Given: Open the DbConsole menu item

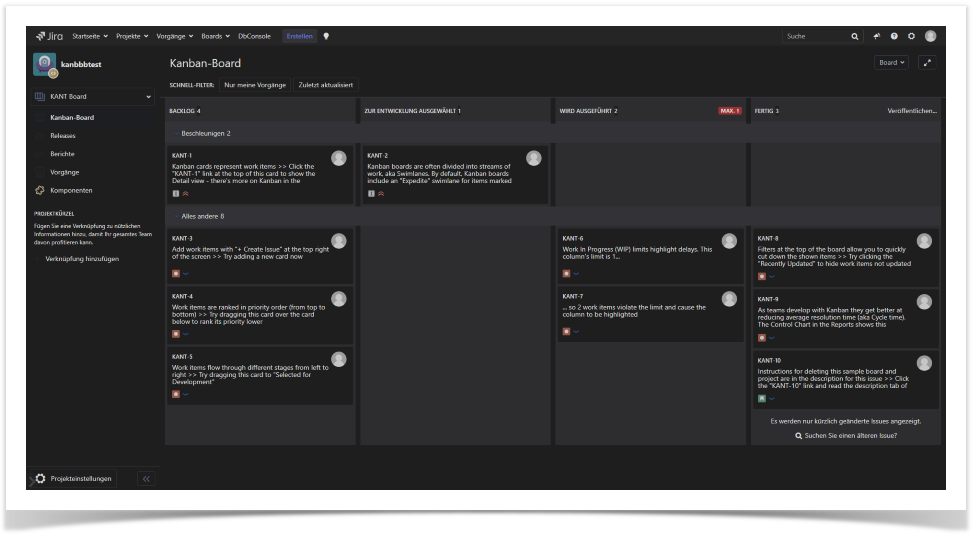Looking at the screenshot, I should [x=254, y=36].
